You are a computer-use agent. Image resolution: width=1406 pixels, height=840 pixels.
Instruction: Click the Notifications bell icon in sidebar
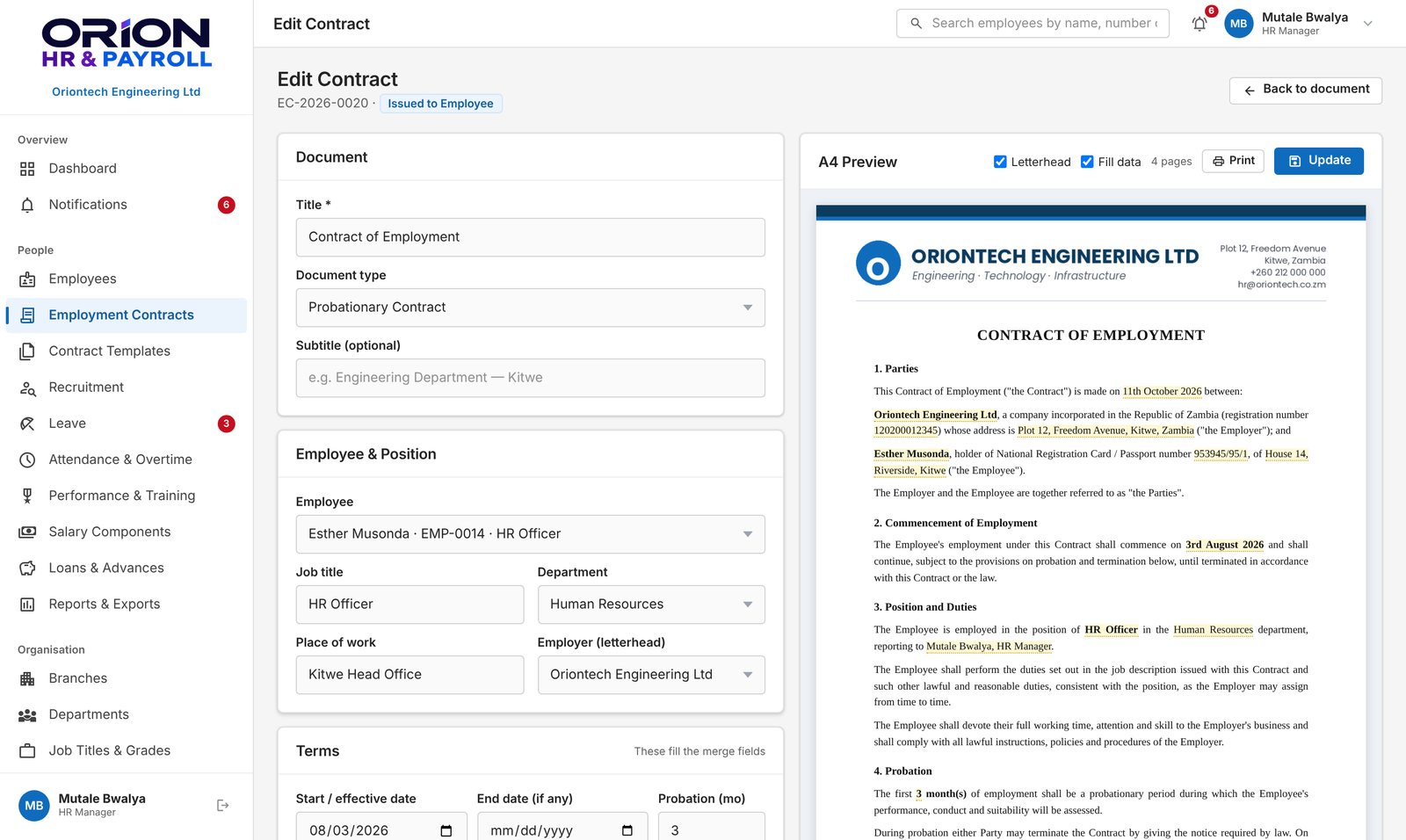(27, 205)
